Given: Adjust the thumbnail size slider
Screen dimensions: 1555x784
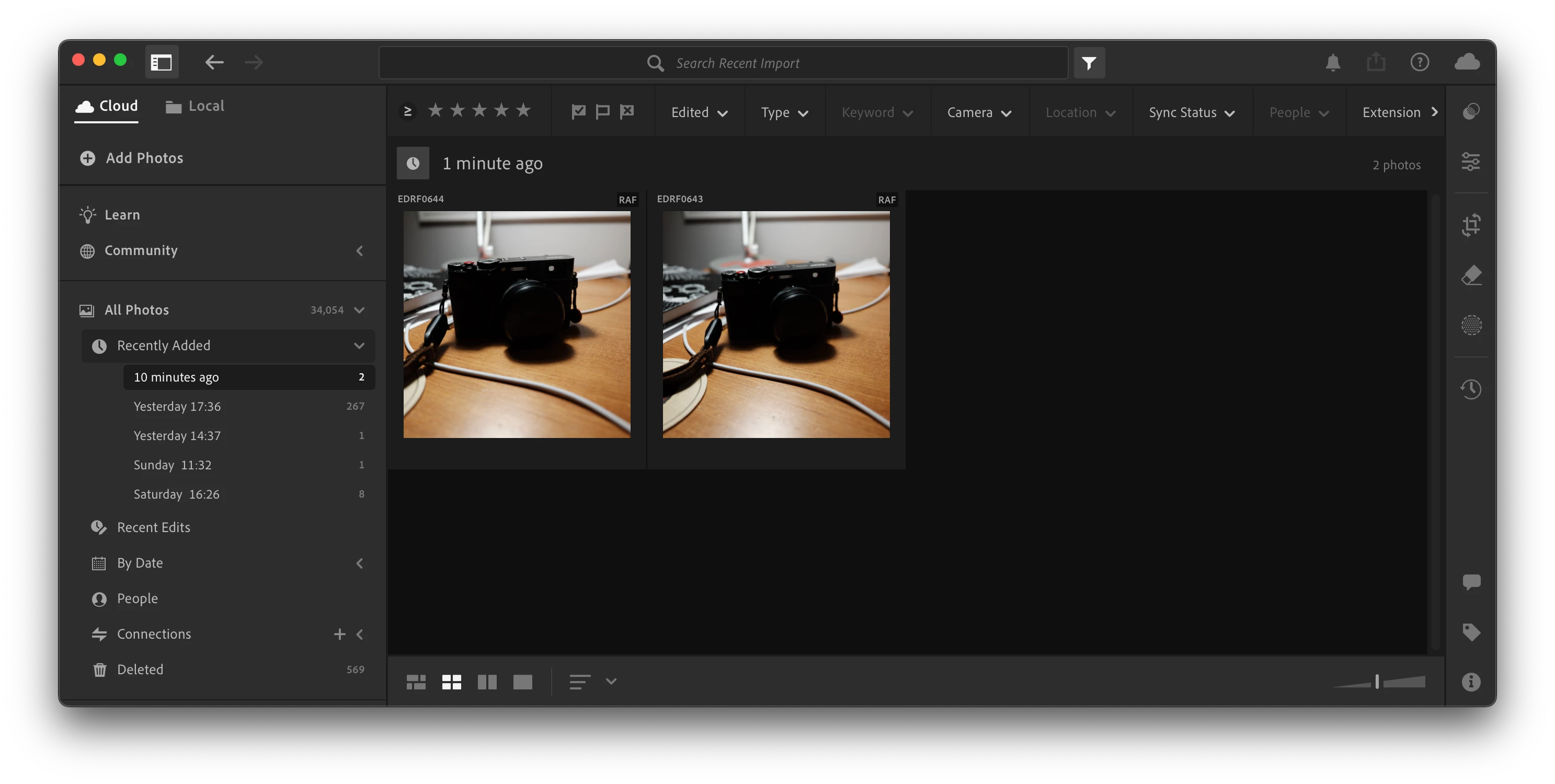Looking at the screenshot, I should tap(1377, 682).
